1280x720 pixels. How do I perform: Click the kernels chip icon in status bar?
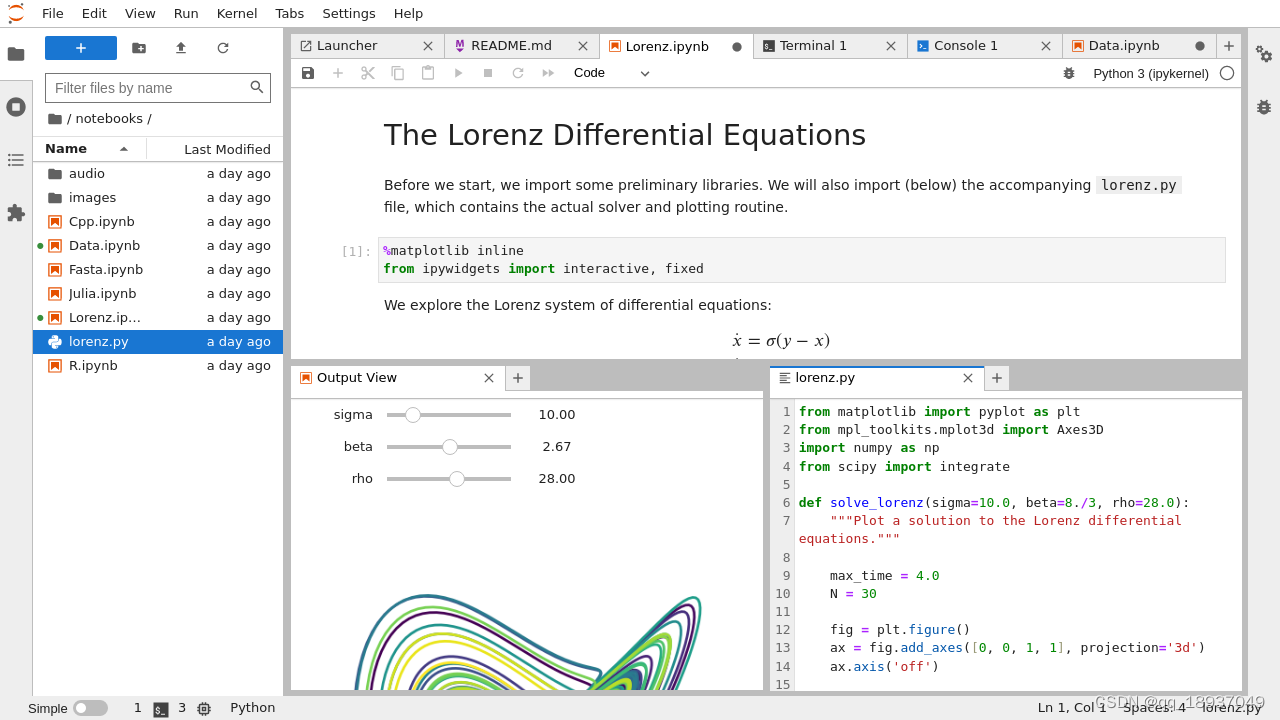(204, 708)
